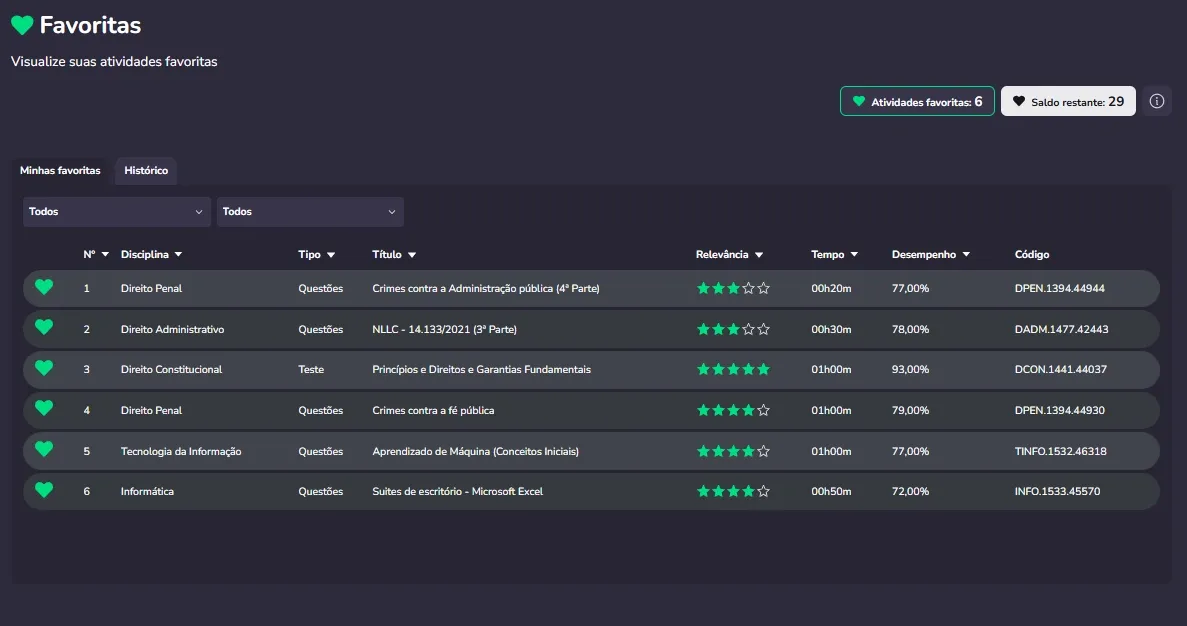
Task: Sort by Tipo column header
Action: coord(316,254)
